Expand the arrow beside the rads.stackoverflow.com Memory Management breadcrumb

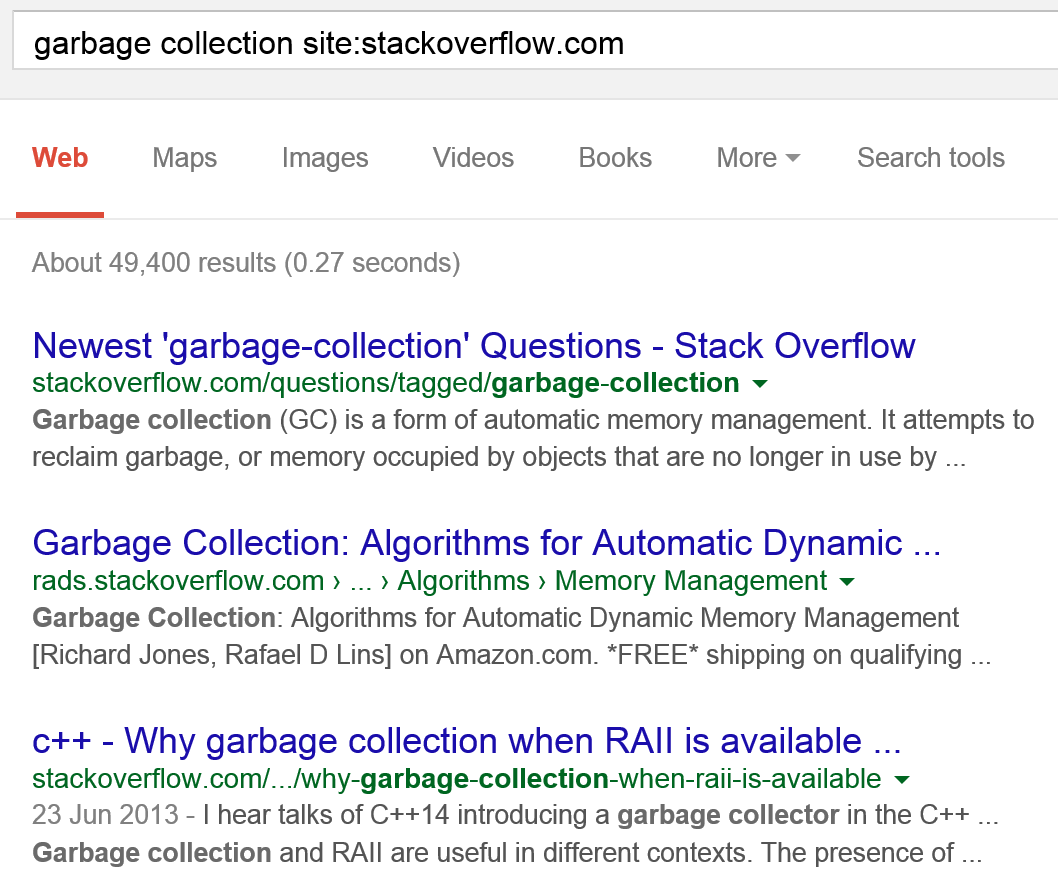[846, 582]
